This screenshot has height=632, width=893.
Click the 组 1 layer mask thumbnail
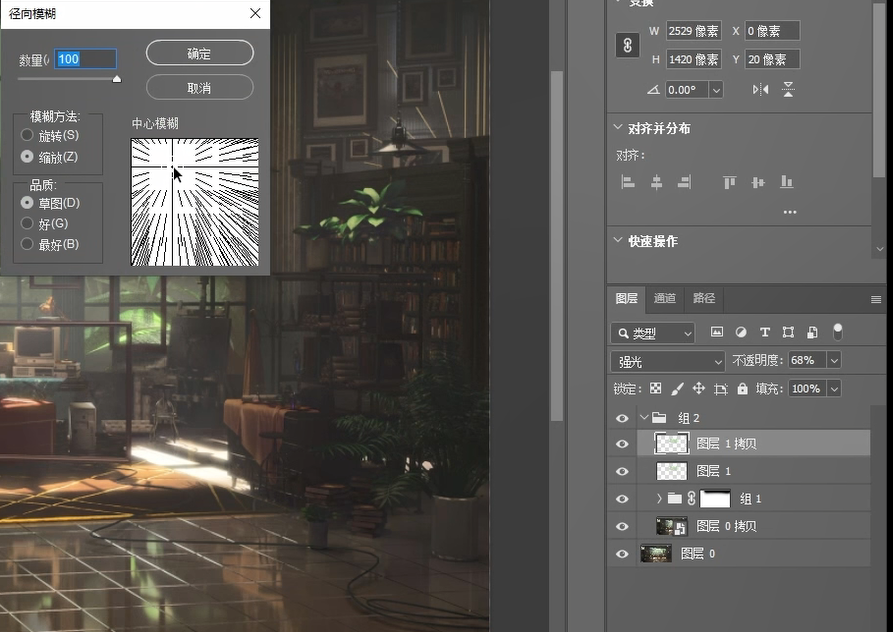715,499
